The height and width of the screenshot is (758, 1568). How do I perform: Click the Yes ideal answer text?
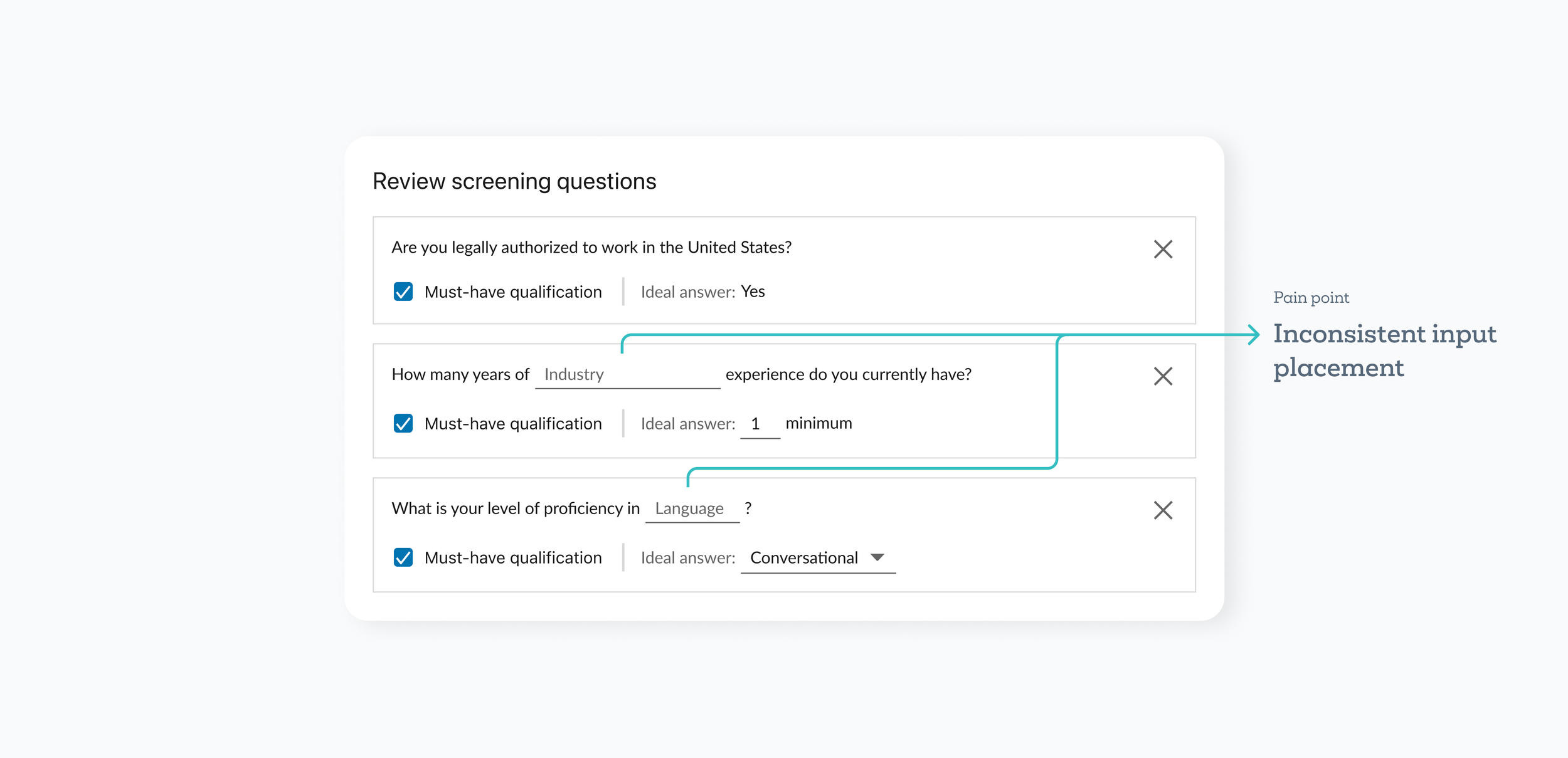[752, 292]
